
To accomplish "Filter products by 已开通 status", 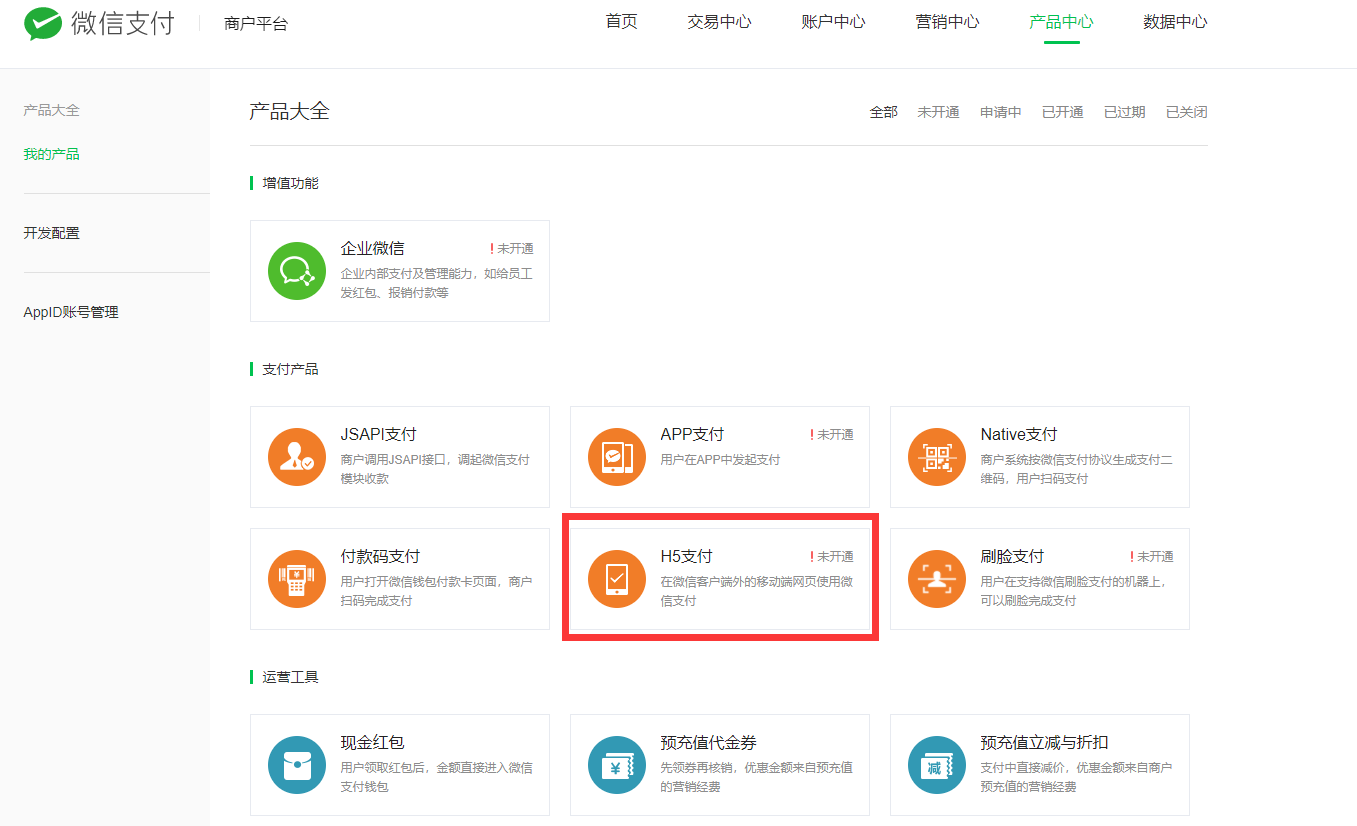I will [1063, 112].
